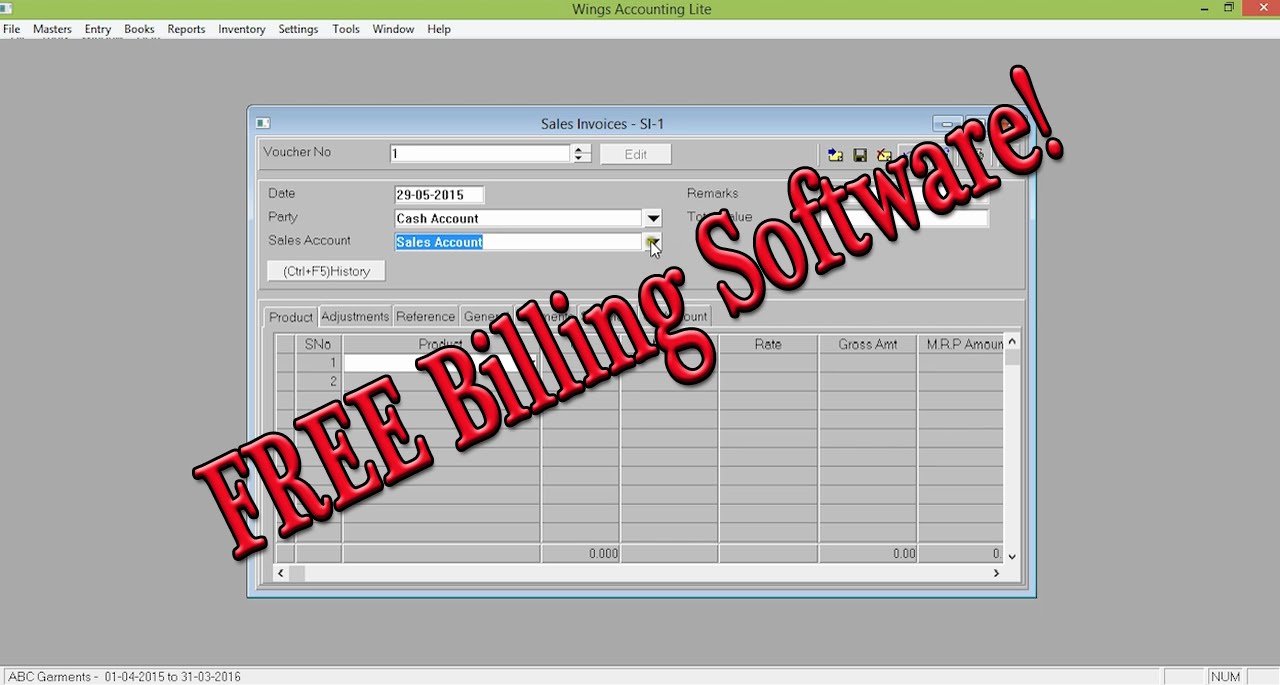Open the Reports menu

point(186,29)
